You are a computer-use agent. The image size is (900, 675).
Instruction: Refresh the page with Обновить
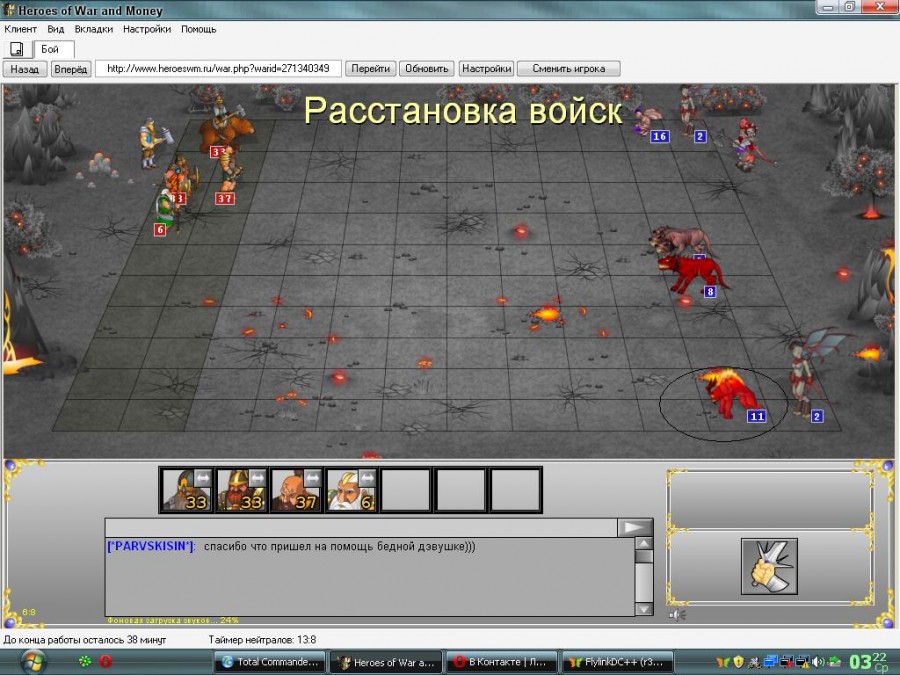(x=426, y=69)
